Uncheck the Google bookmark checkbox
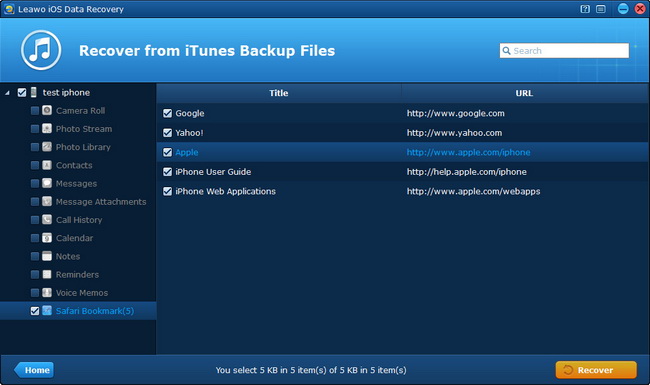This screenshot has height=385, width=650. (167, 114)
